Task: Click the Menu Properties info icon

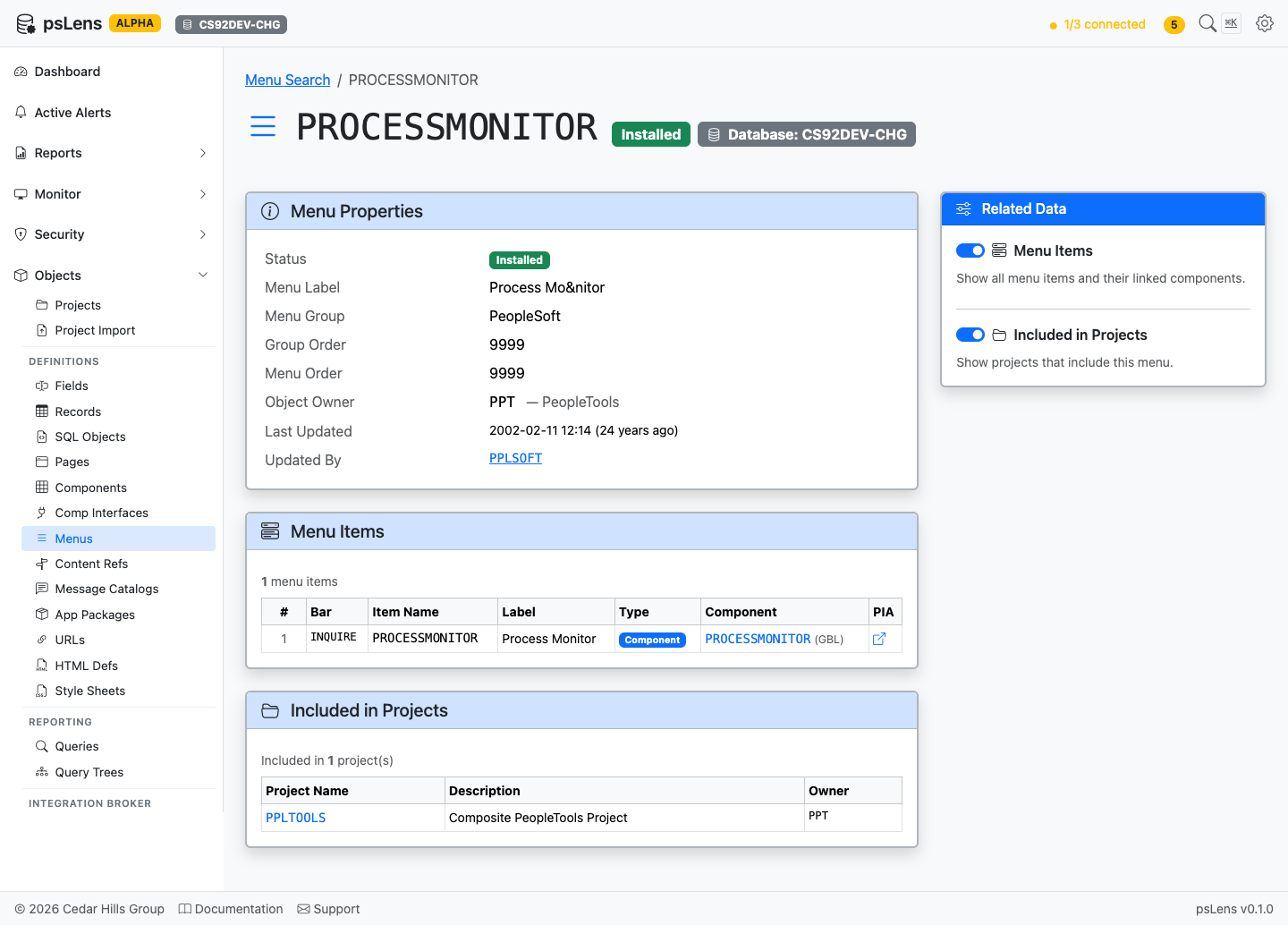Action: (x=270, y=211)
